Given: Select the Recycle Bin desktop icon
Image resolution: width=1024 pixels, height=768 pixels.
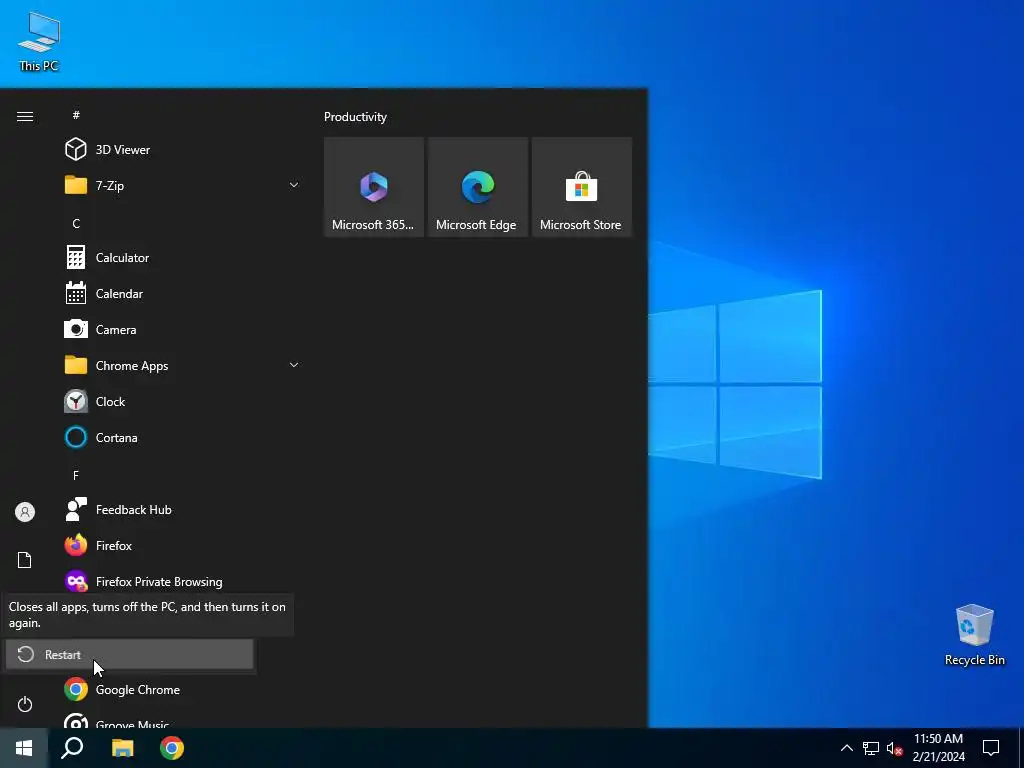Looking at the screenshot, I should click(x=974, y=635).
